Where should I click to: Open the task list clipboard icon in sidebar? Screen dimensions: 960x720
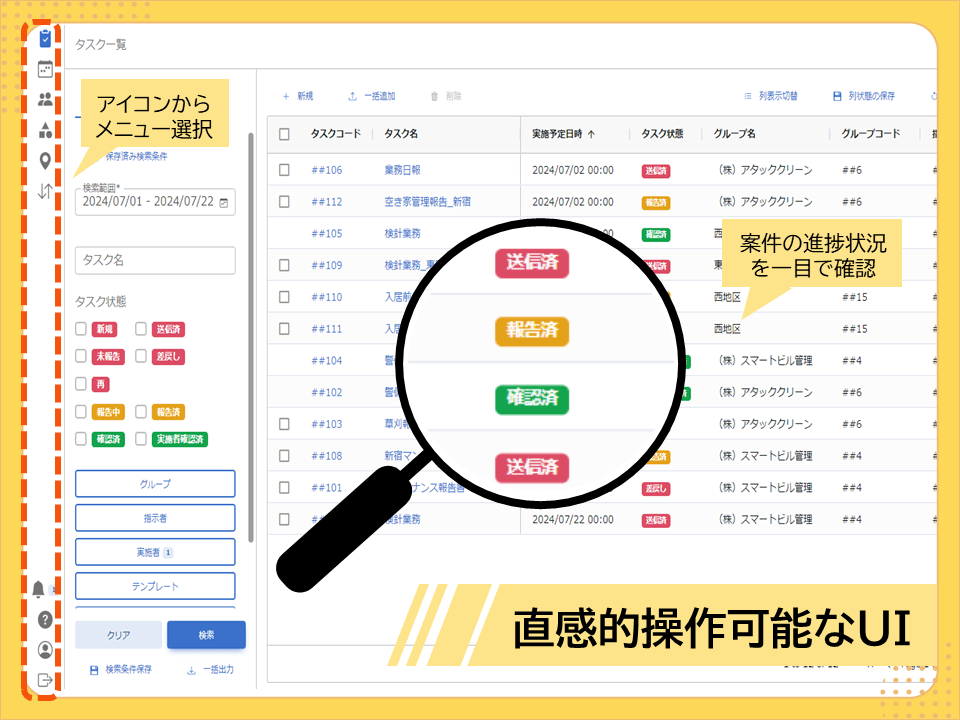(45, 39)
